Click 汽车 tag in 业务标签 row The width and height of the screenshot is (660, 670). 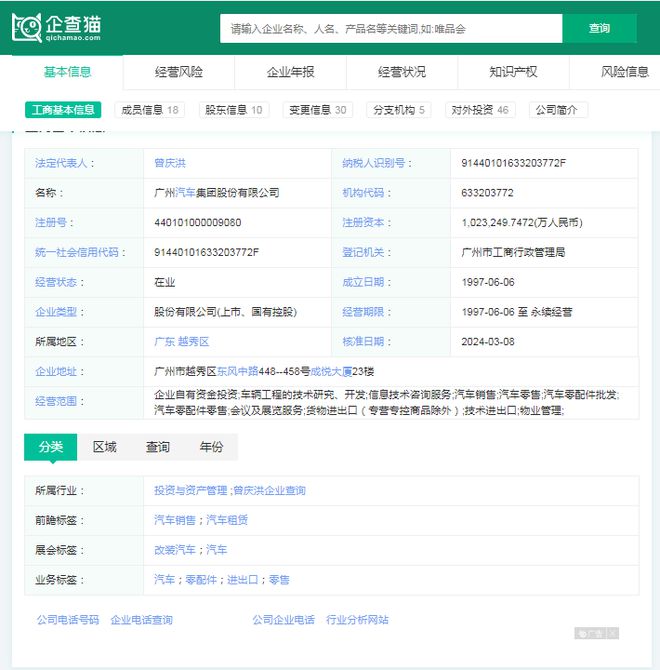tap(164, 580)
